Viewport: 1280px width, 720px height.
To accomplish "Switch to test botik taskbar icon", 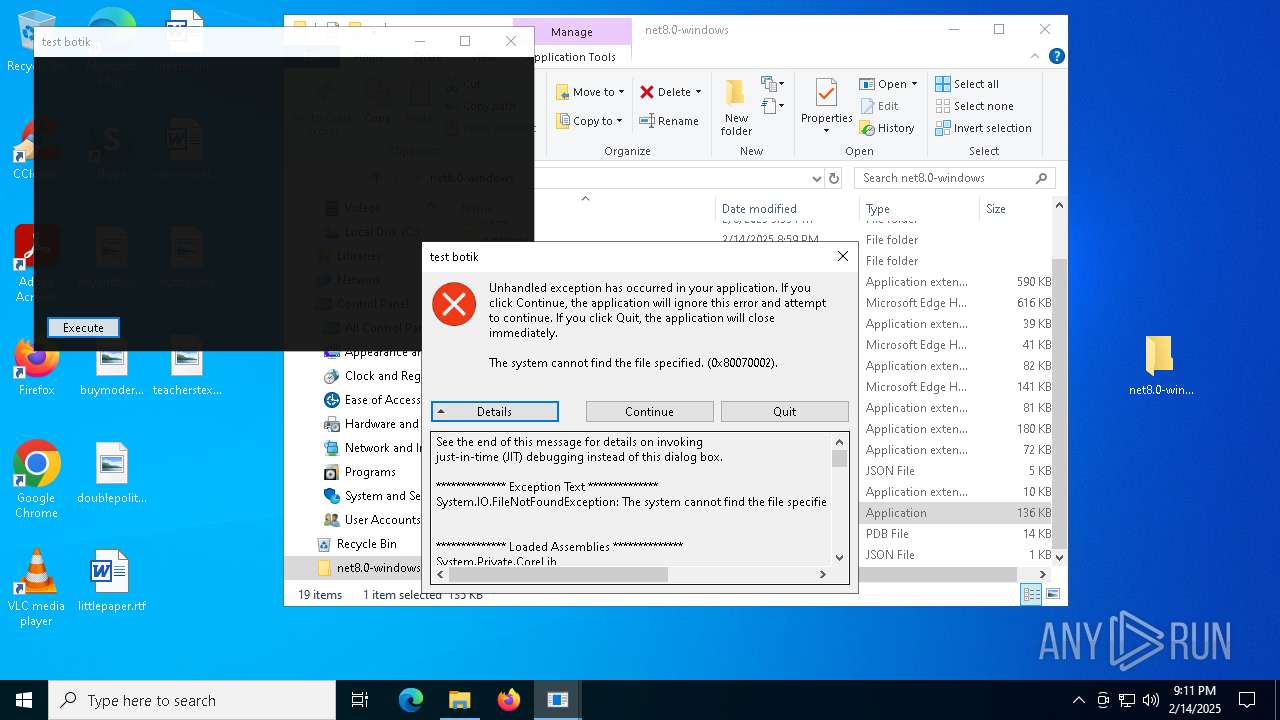I will (x=557, y=700).
